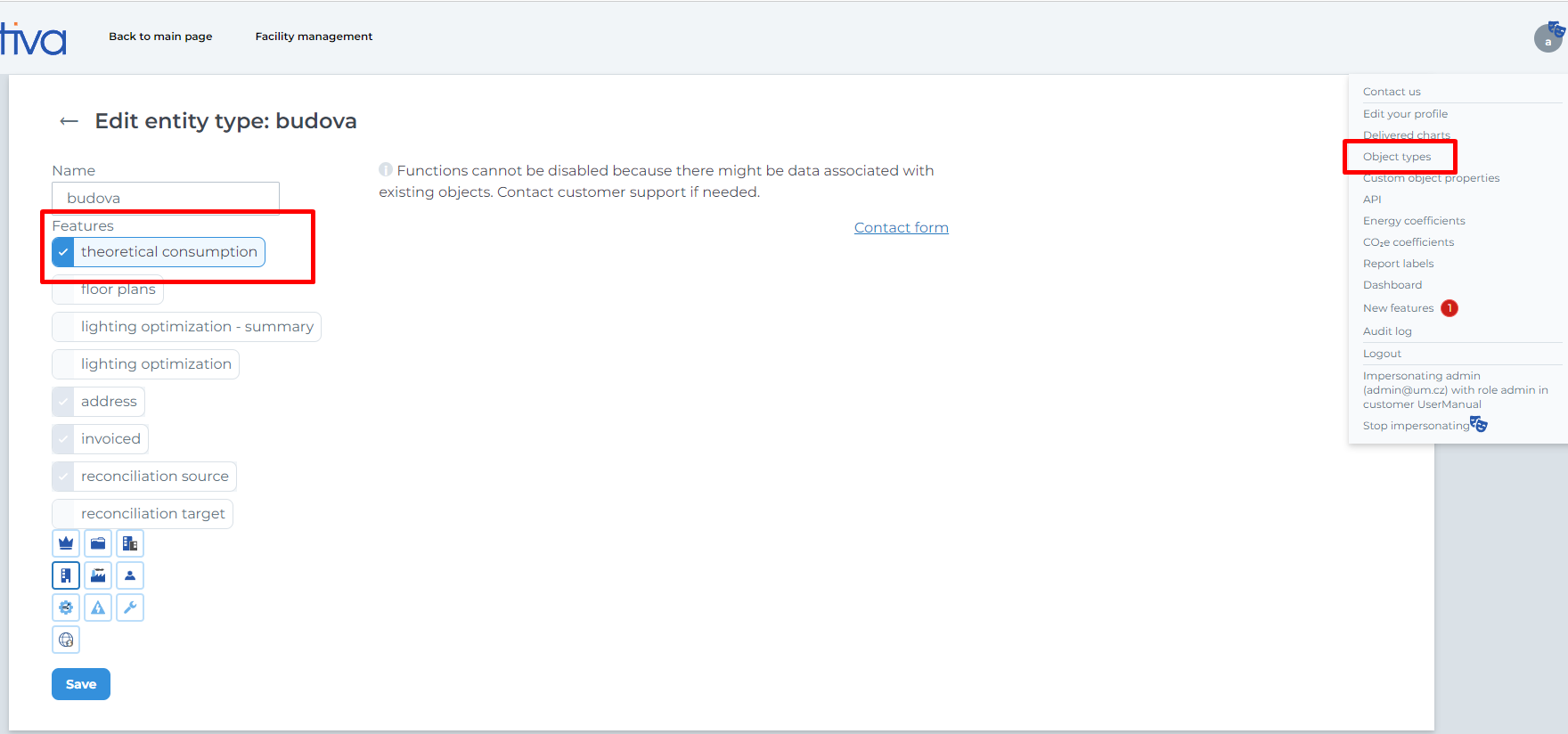Select Audit log in the menu
This screenshot has height=734, width=1568.
1386,331
